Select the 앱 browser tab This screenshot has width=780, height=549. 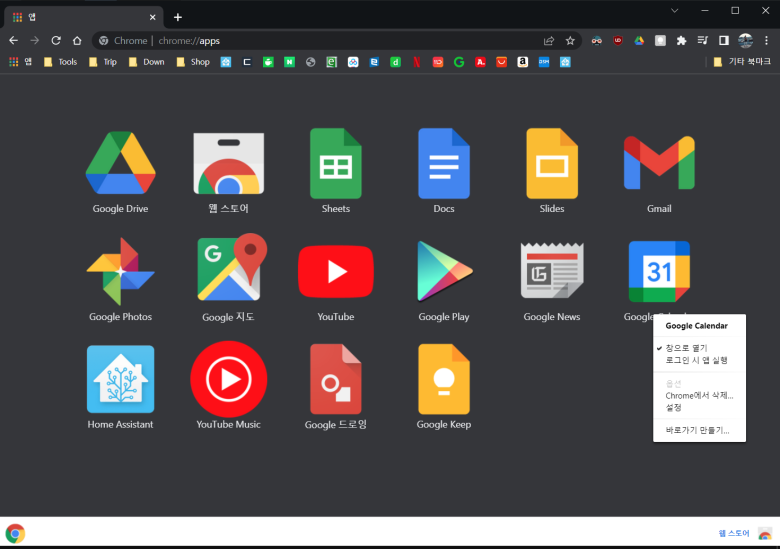click(x=84, y=17)
